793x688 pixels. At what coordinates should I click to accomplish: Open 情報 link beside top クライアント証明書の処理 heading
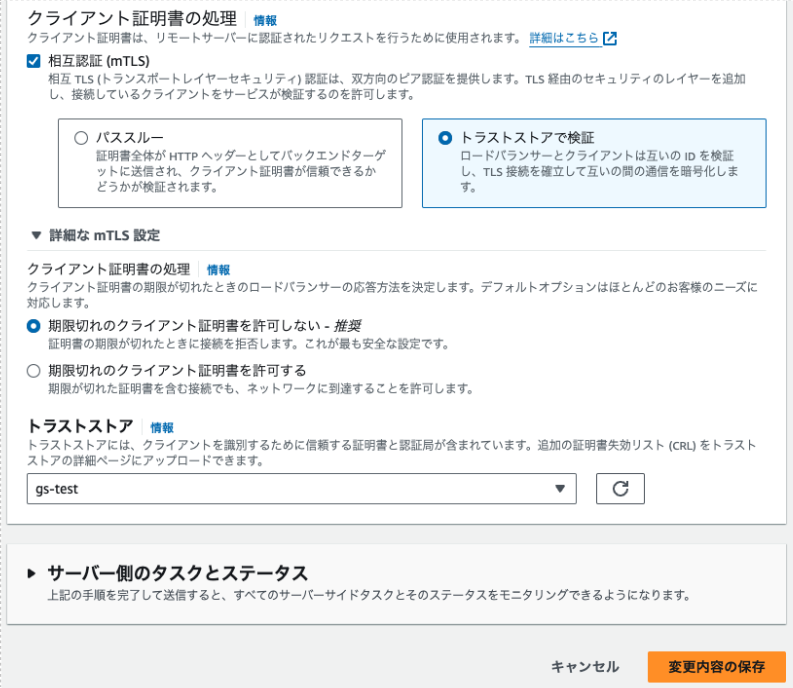click(x=265, y=20)
